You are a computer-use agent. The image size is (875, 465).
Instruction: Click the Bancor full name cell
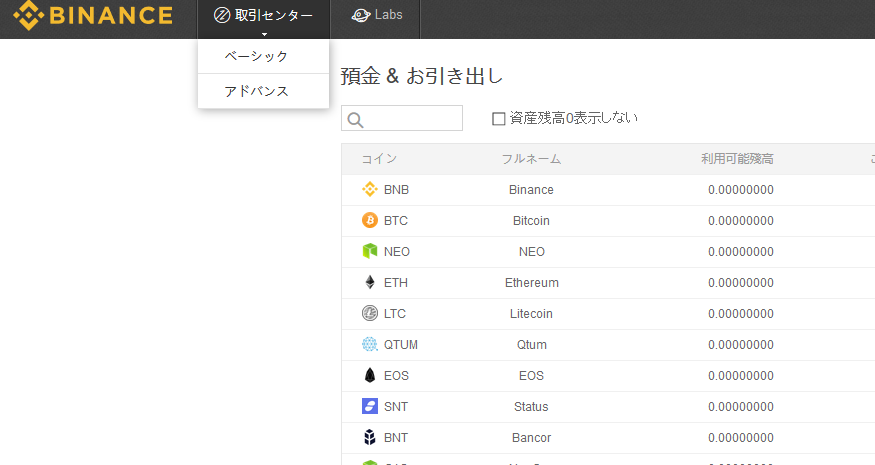pyautogui.click(x=531, y=438)
